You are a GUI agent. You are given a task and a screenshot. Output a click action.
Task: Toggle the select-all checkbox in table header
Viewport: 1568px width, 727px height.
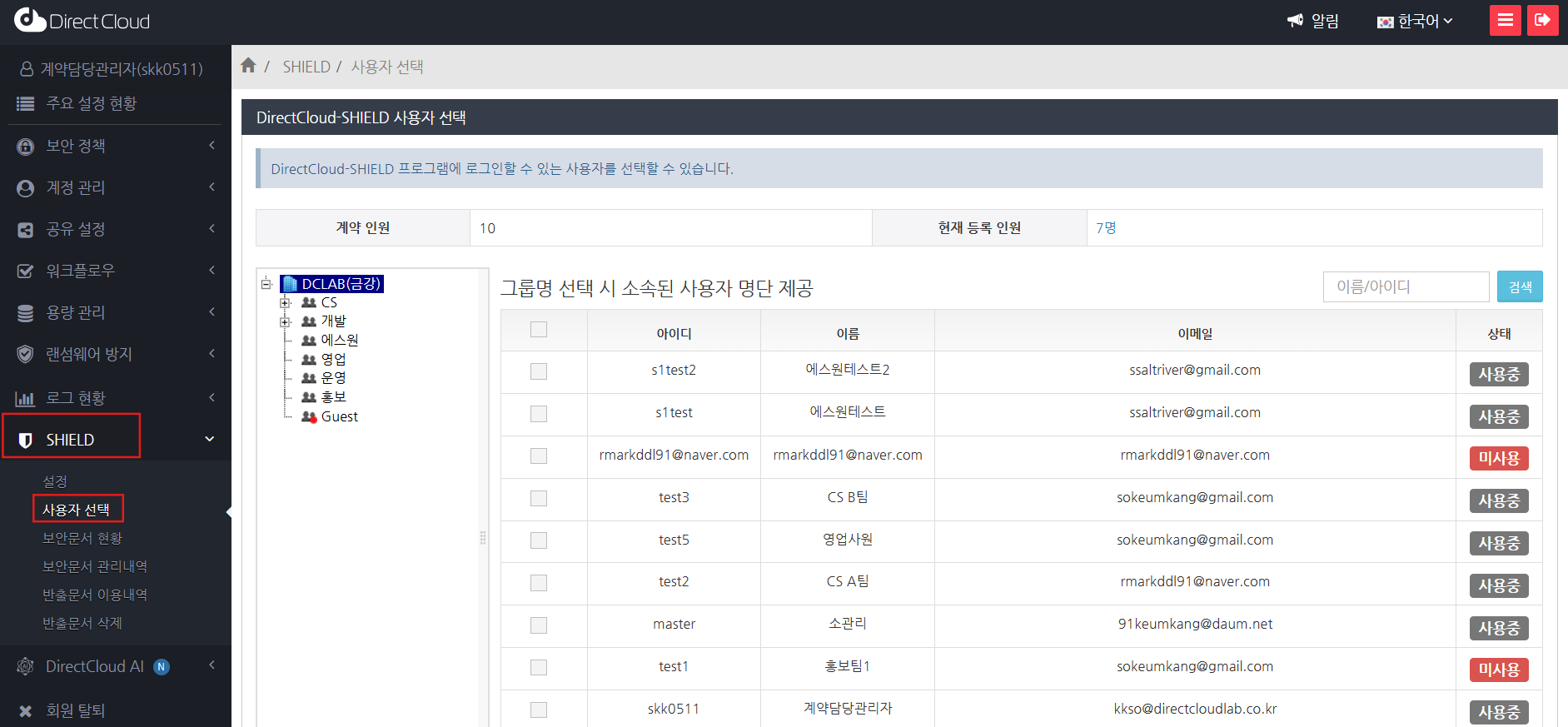539,329
